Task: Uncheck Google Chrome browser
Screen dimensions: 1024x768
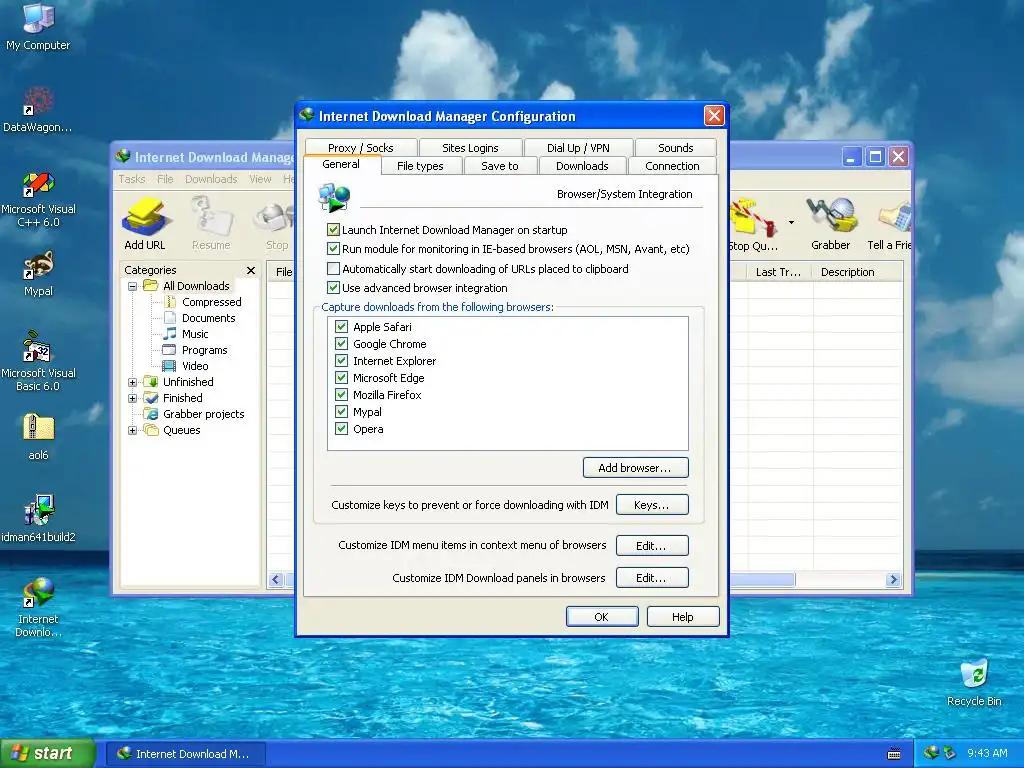Action: point(341,344)
